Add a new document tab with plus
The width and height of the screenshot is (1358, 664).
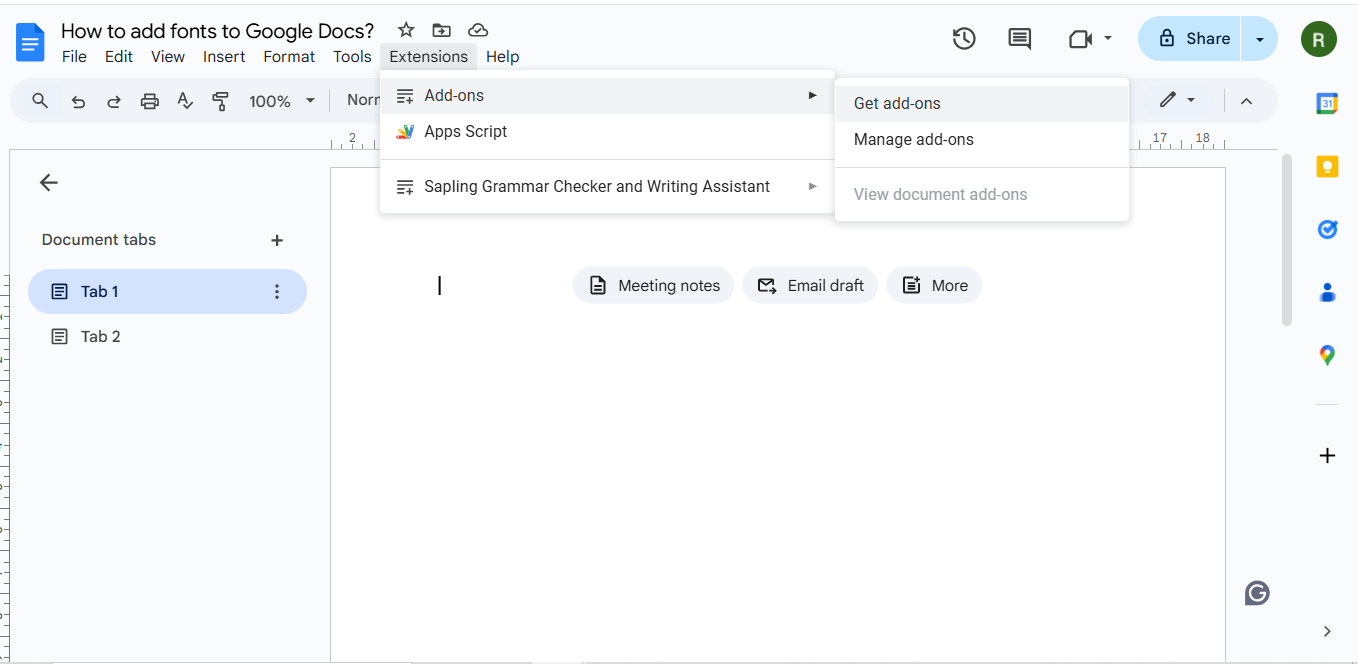click(277, 240)
